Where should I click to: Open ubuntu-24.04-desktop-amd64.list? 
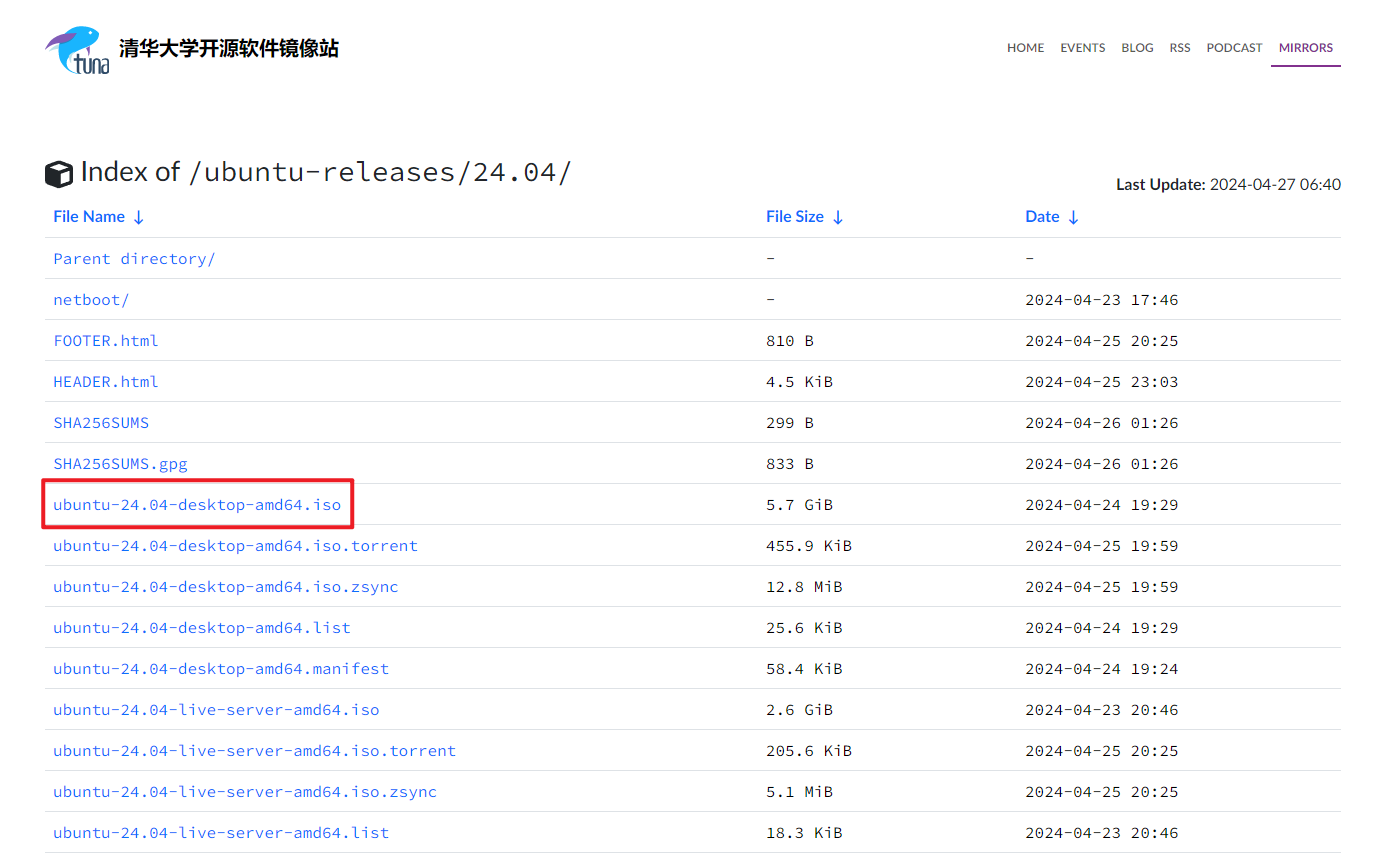(202, 628)
